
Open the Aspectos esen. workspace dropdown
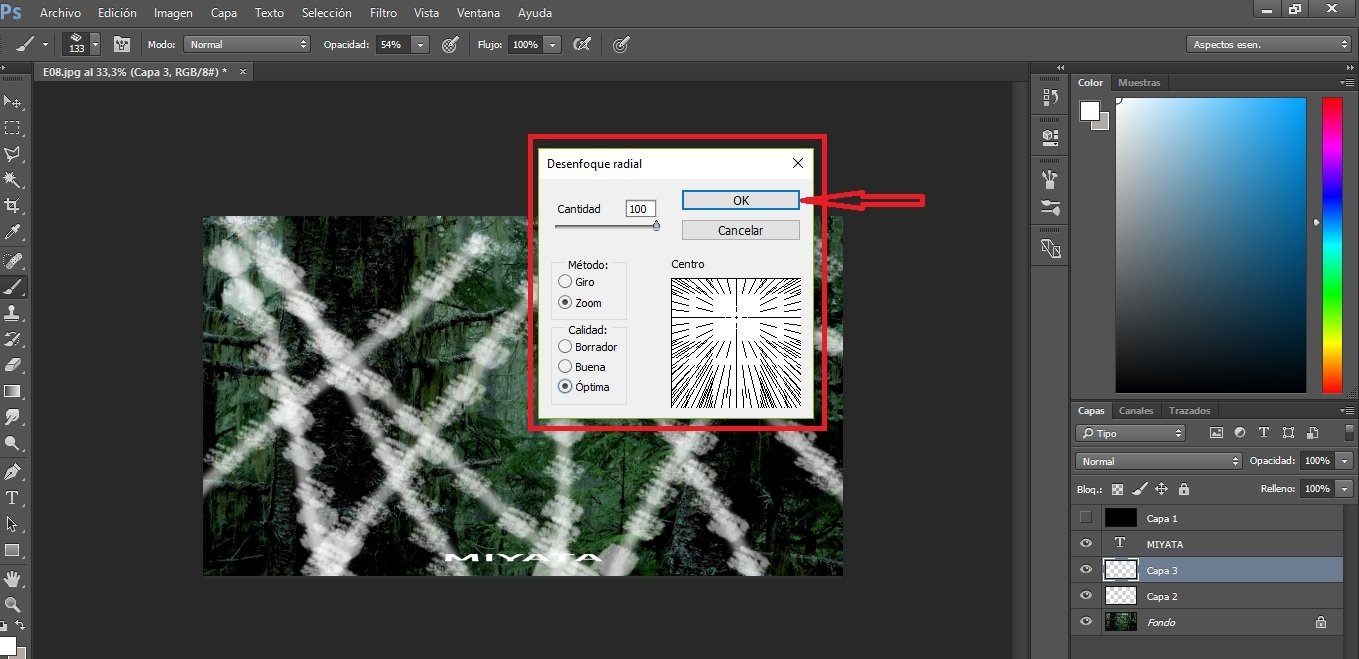[x=1268, y=45]
